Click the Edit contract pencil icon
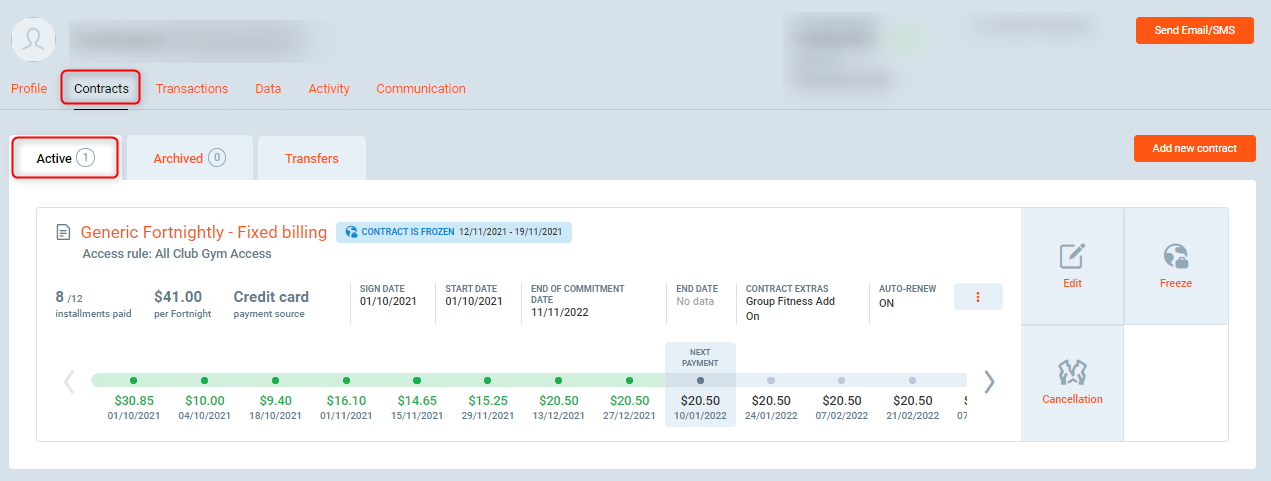 click(x=1072, y=257)
